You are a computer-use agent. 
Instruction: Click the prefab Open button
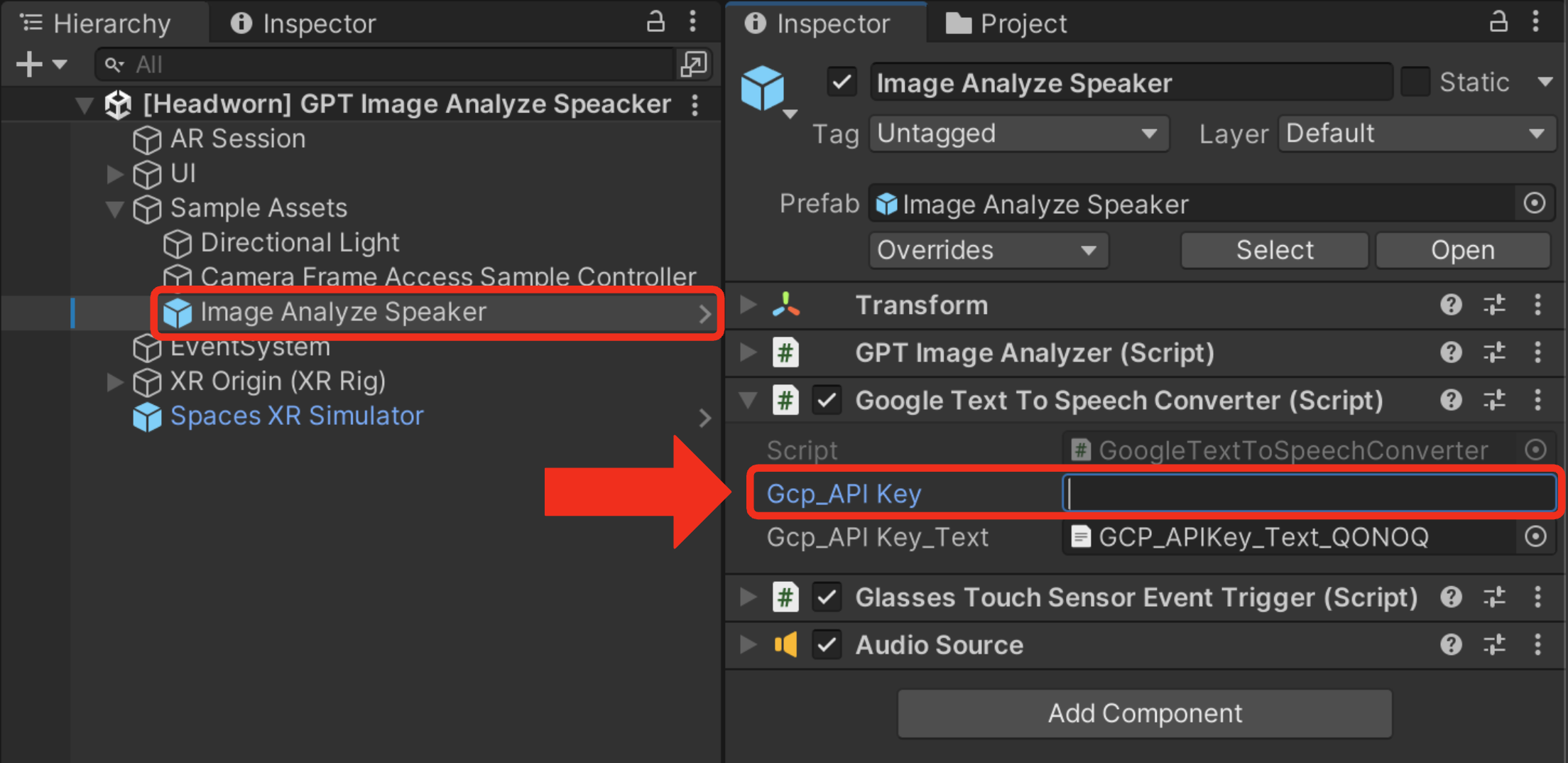1462,250
